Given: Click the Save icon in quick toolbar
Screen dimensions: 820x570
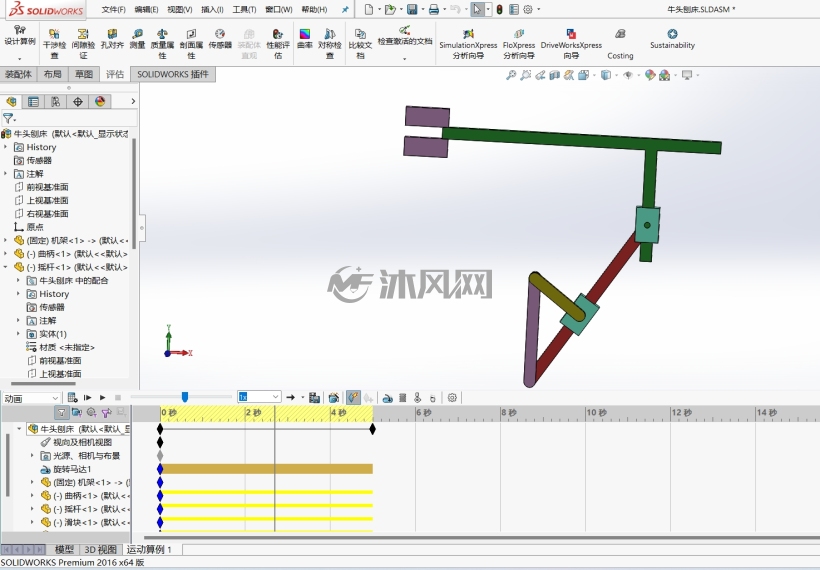Looking at the screenshot, I should point(412,9).
